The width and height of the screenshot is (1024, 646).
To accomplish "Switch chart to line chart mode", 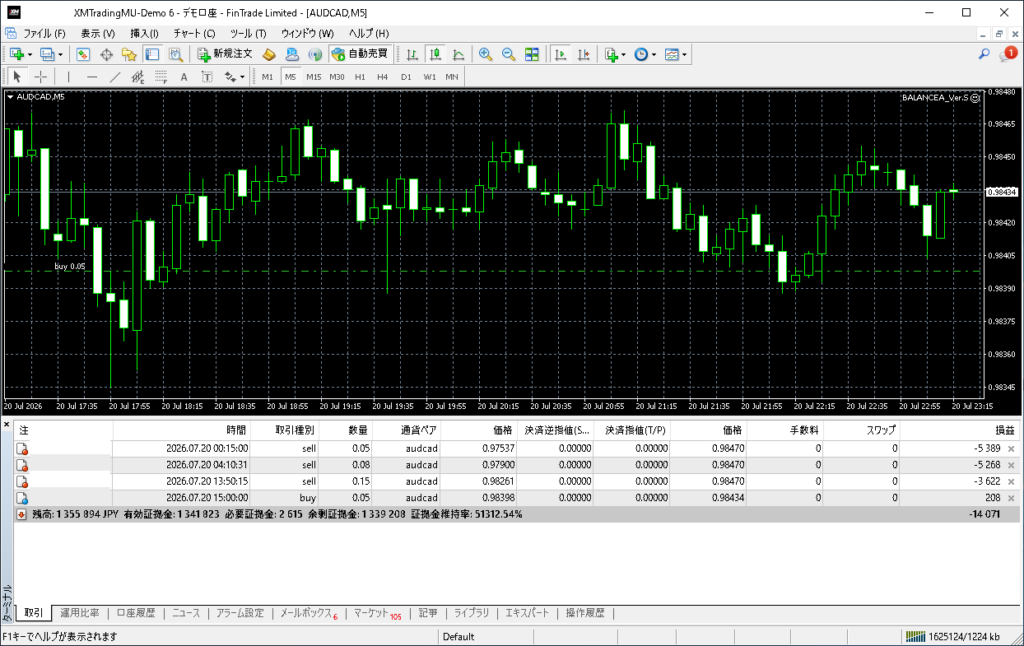I will pyautogui.click(x=458, y=54).
